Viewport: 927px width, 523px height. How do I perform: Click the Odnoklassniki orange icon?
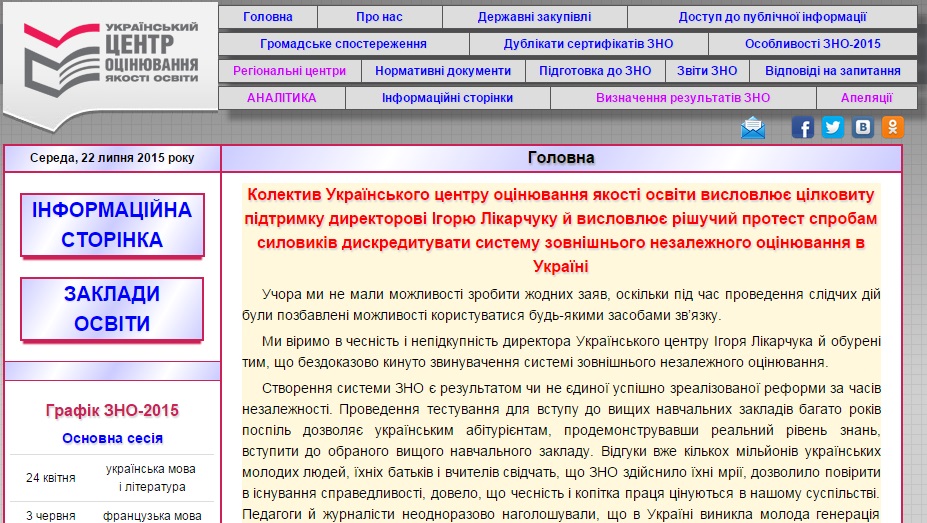[x=892, y=127]
